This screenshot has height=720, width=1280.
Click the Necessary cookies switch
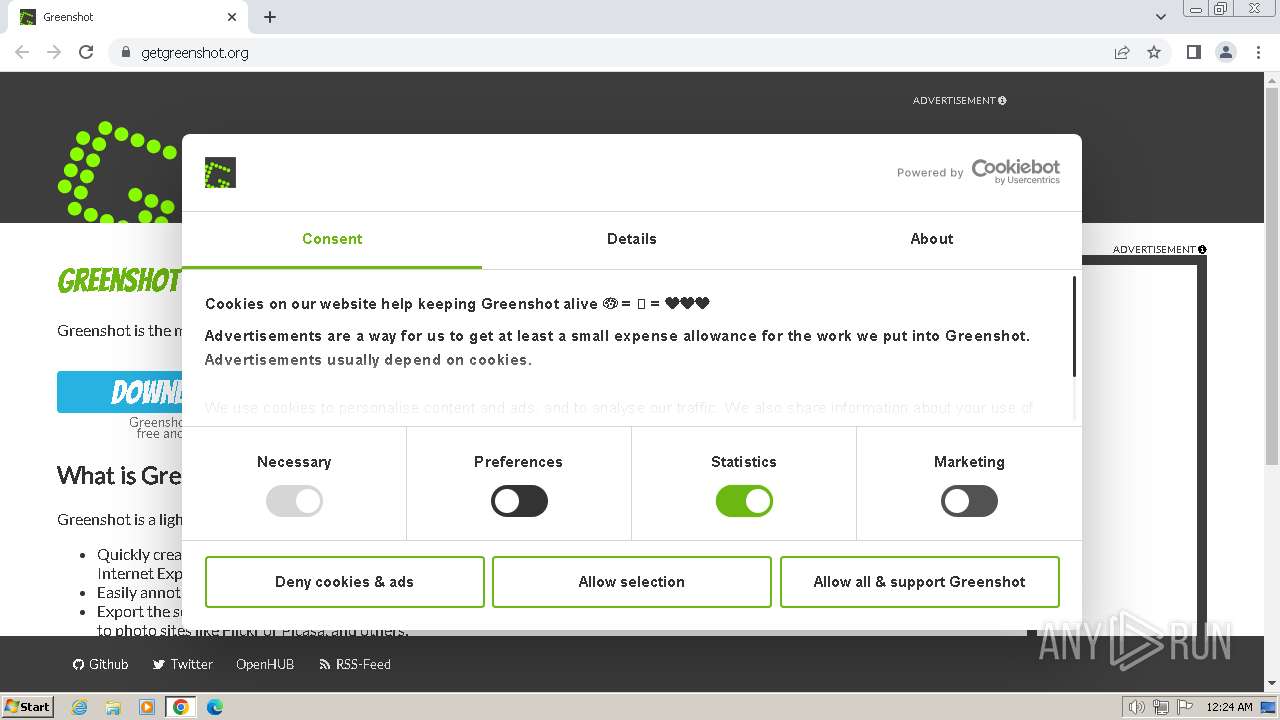(294, 501)
